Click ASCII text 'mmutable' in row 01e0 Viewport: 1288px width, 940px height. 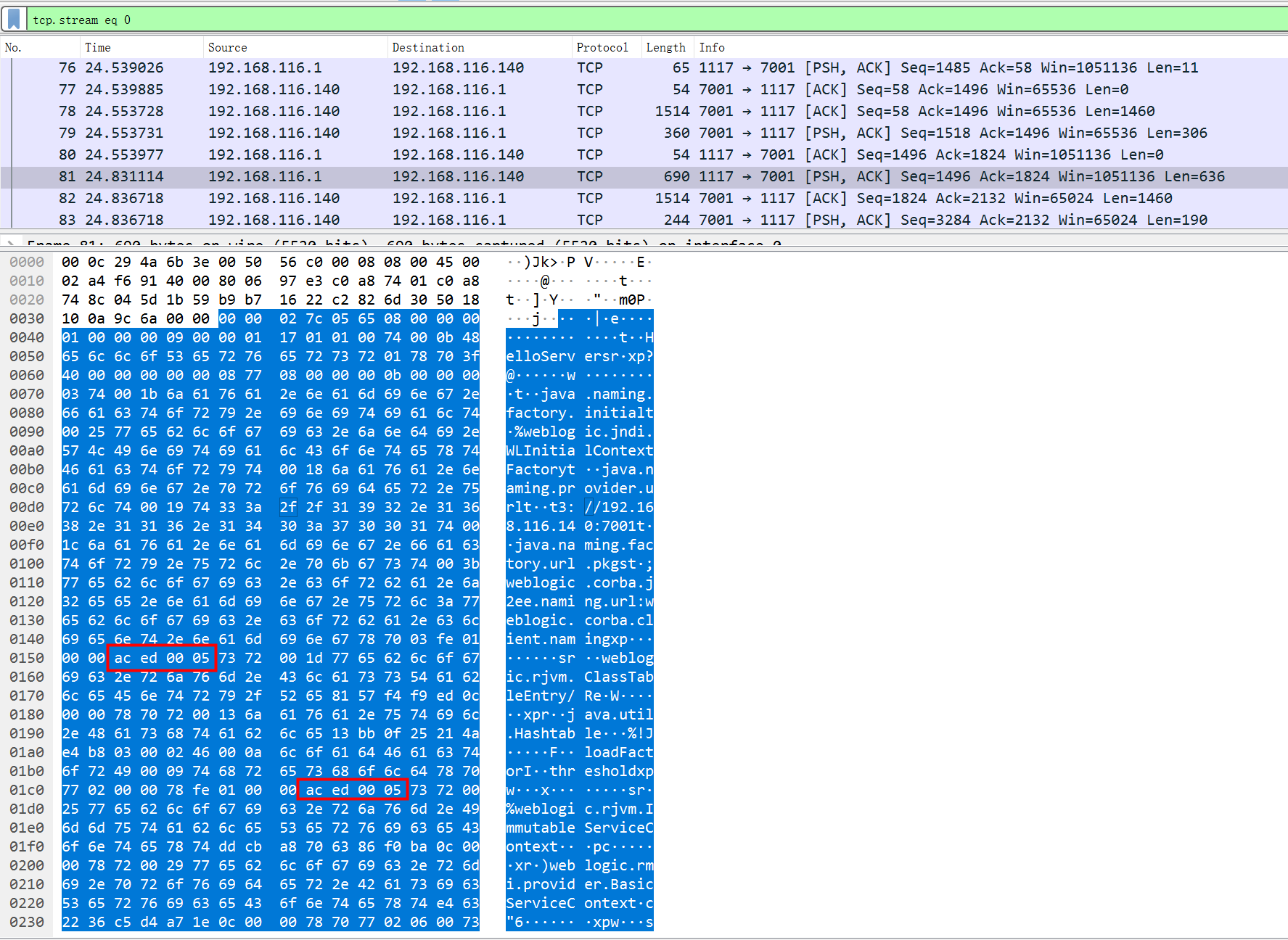pos(541,828)
